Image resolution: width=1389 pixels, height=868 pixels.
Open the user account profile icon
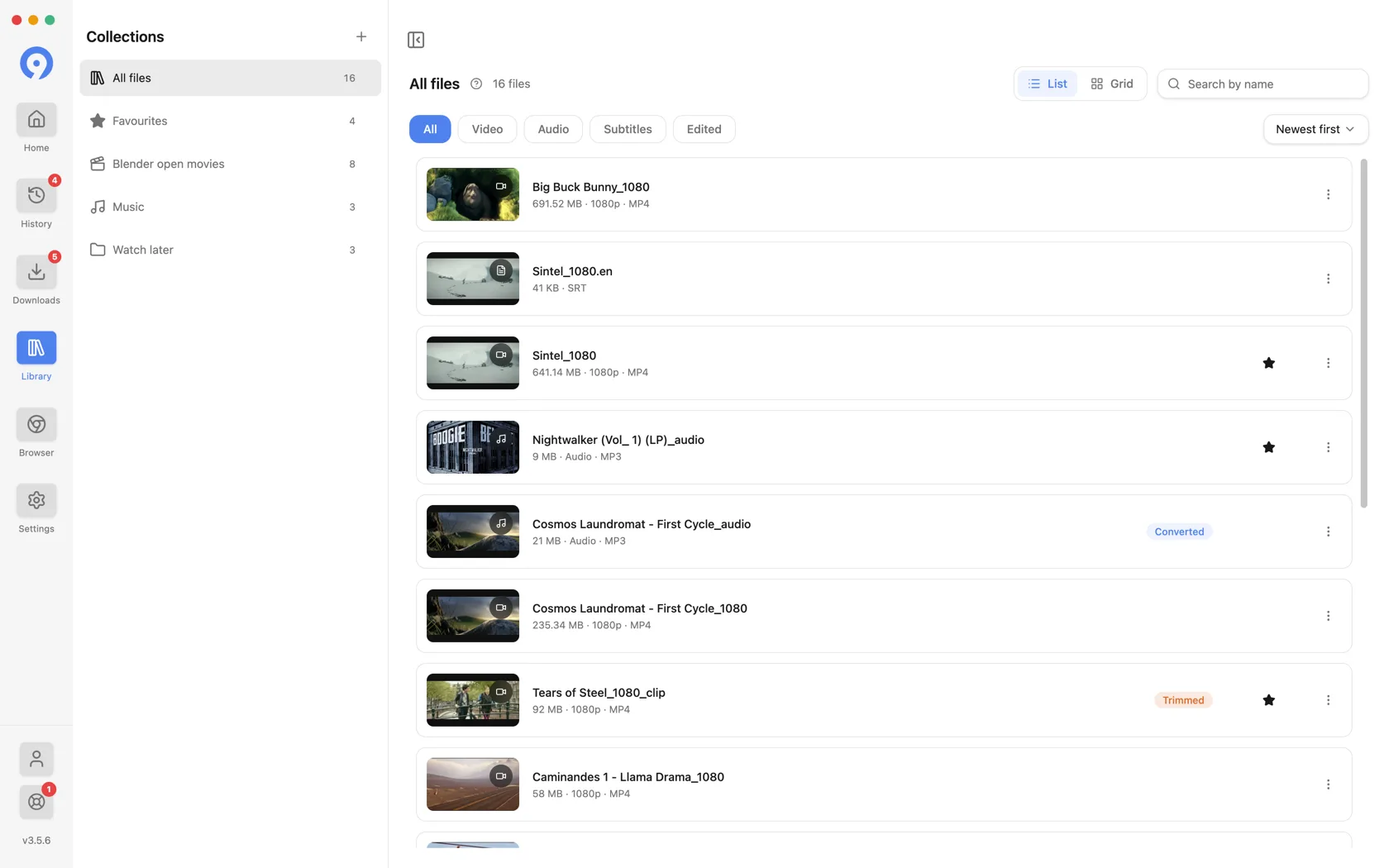coord(36,759)
